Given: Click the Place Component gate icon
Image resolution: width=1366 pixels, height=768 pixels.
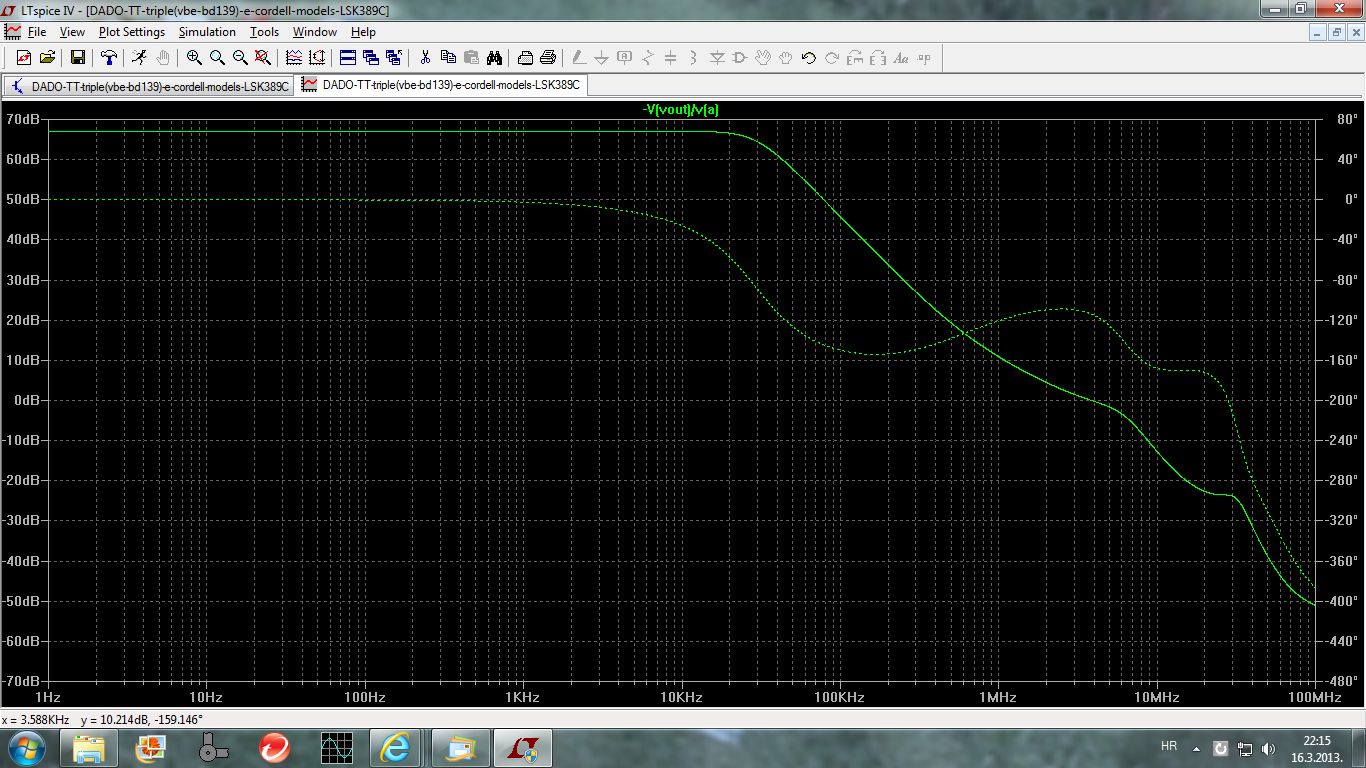Looking at the screenshot, I should 740,58.
